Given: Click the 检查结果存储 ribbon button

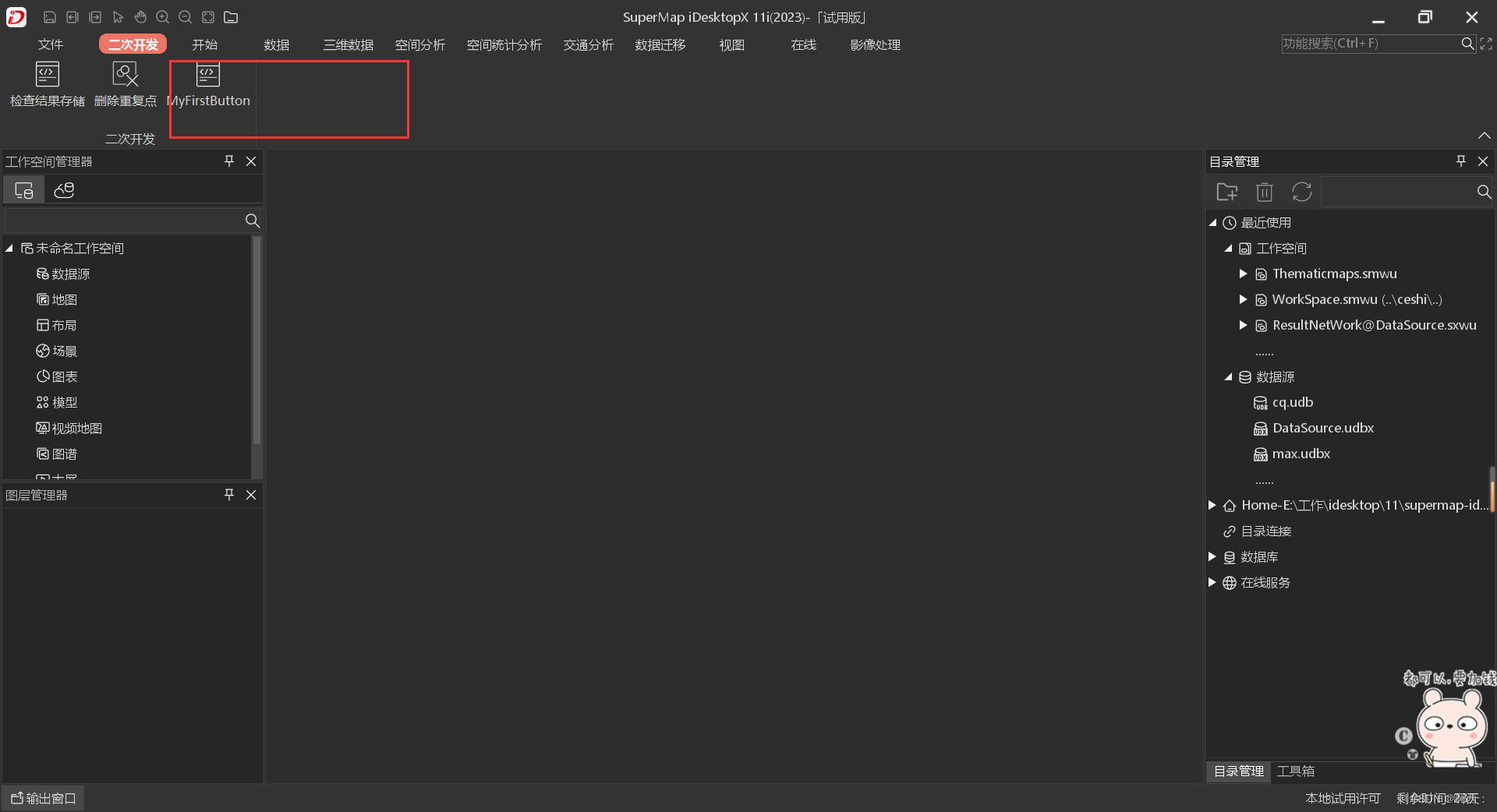Looking at the screenshot, I should point(48,85).
